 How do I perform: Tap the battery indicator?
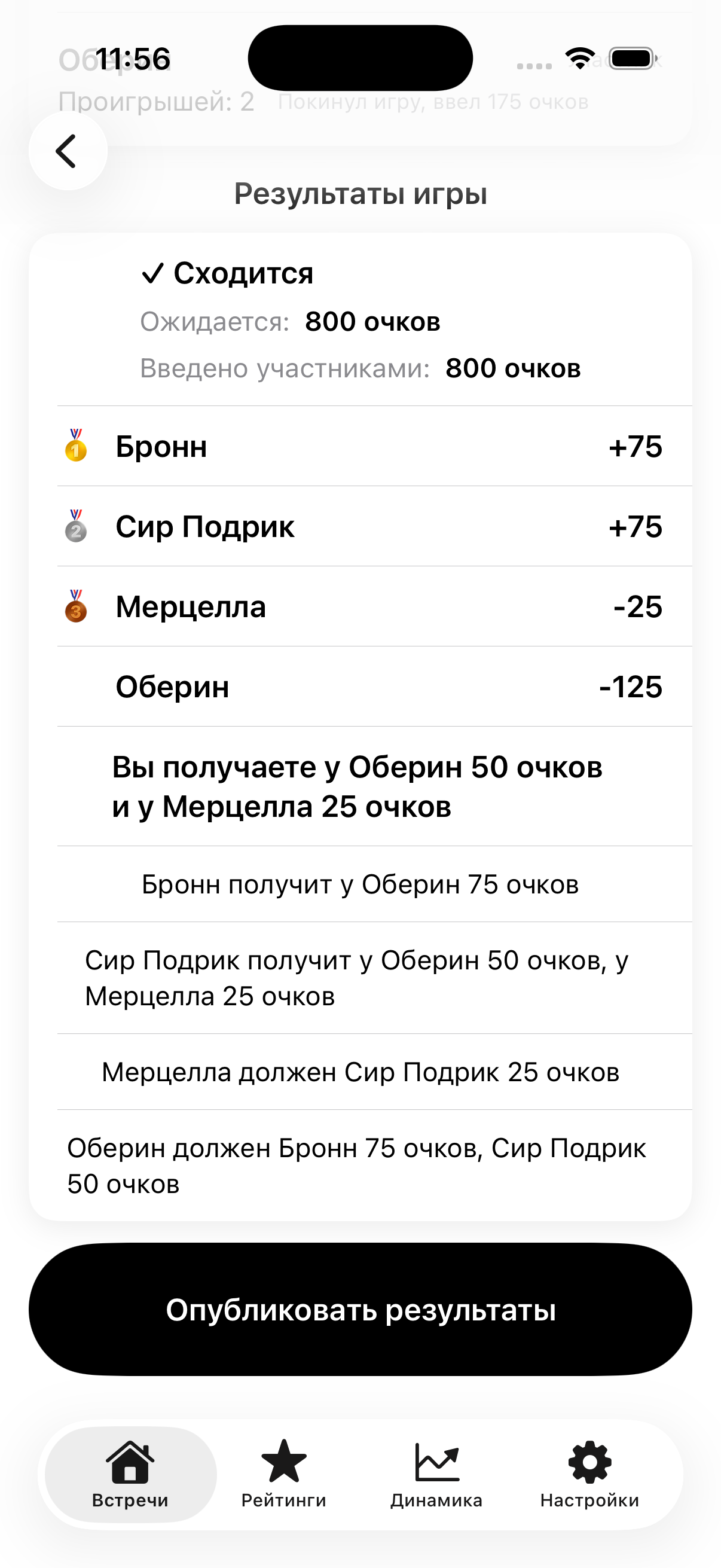[x=632, y=58]
